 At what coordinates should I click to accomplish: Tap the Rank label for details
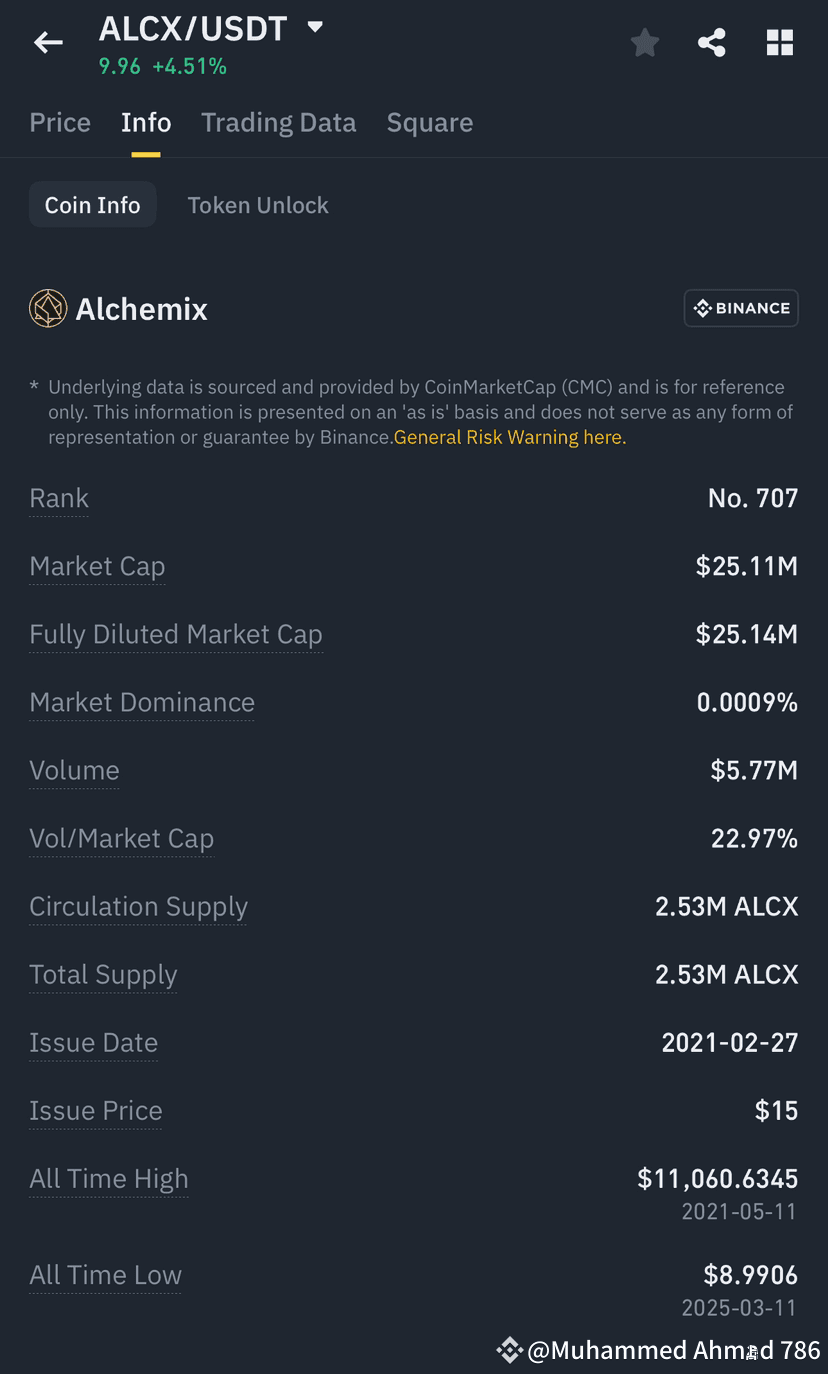(x=59, y=498)
